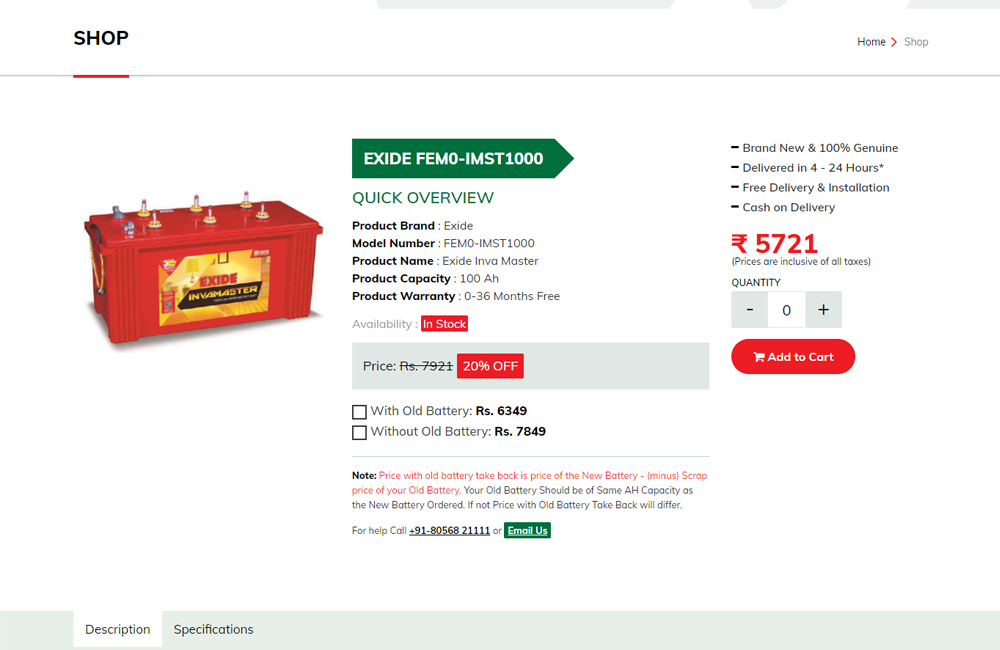Viewport: 1000px width, 650px height.
Task: Increase quantity with the plus button
Action: tap(823, 309)
